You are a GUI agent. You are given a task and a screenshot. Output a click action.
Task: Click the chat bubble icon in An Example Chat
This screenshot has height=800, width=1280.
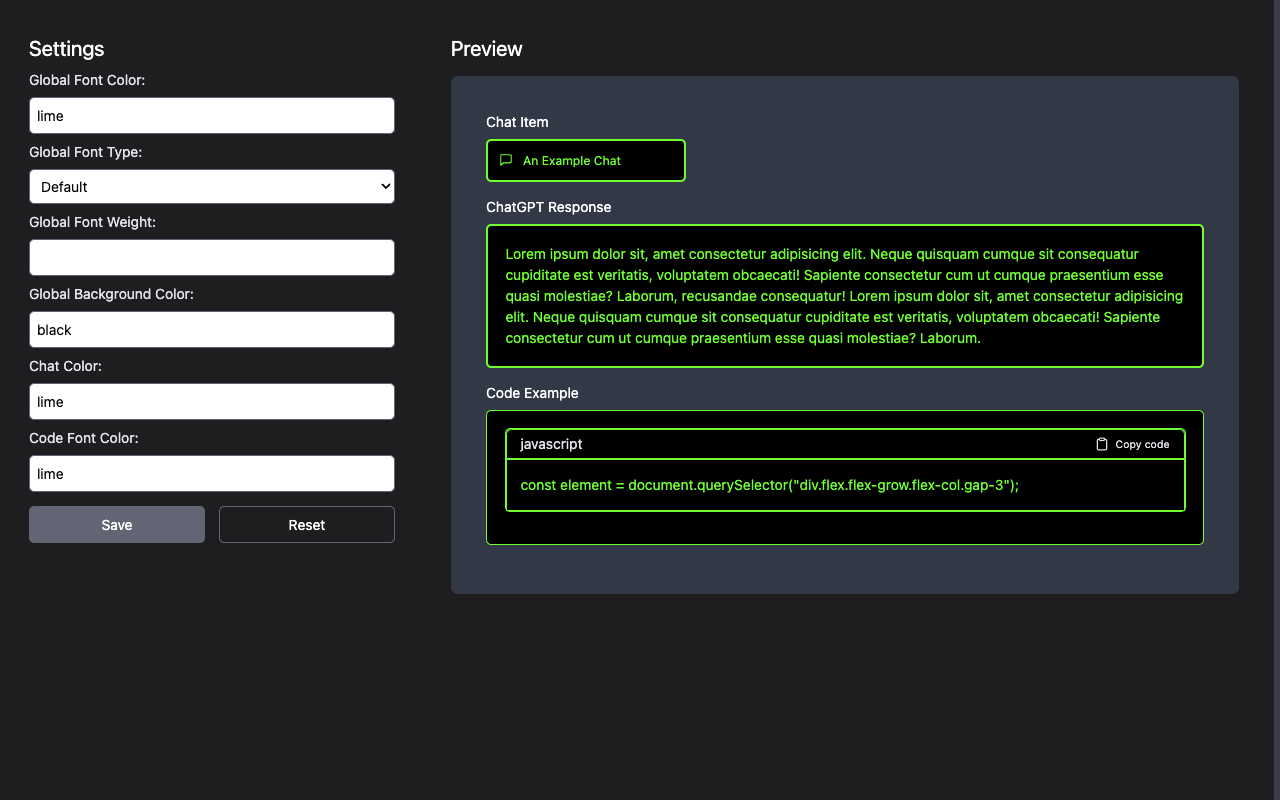(505, 160)
